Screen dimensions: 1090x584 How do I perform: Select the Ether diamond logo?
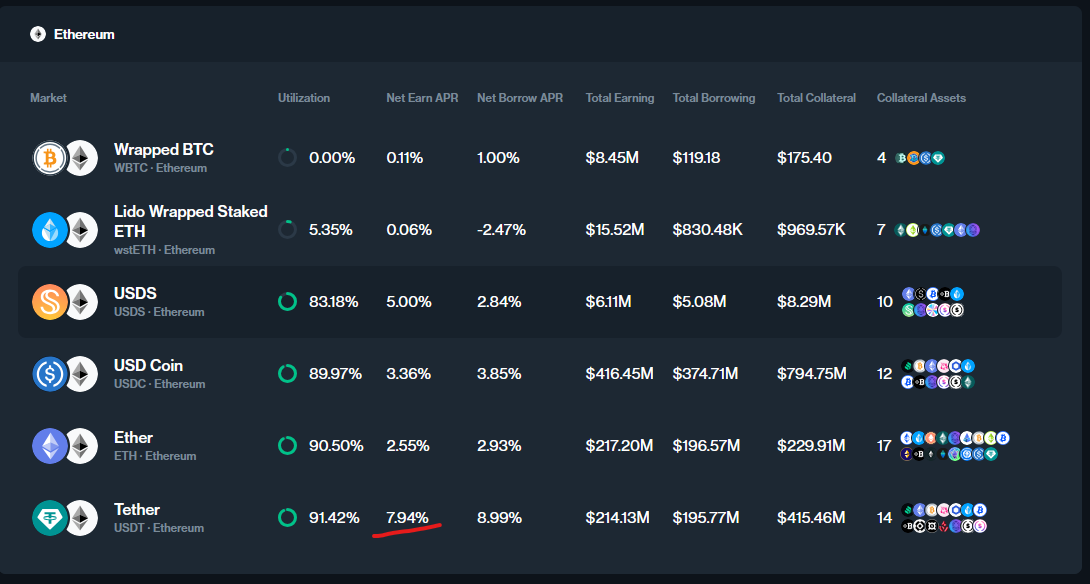pyautogui.click(x=52, y=445)
